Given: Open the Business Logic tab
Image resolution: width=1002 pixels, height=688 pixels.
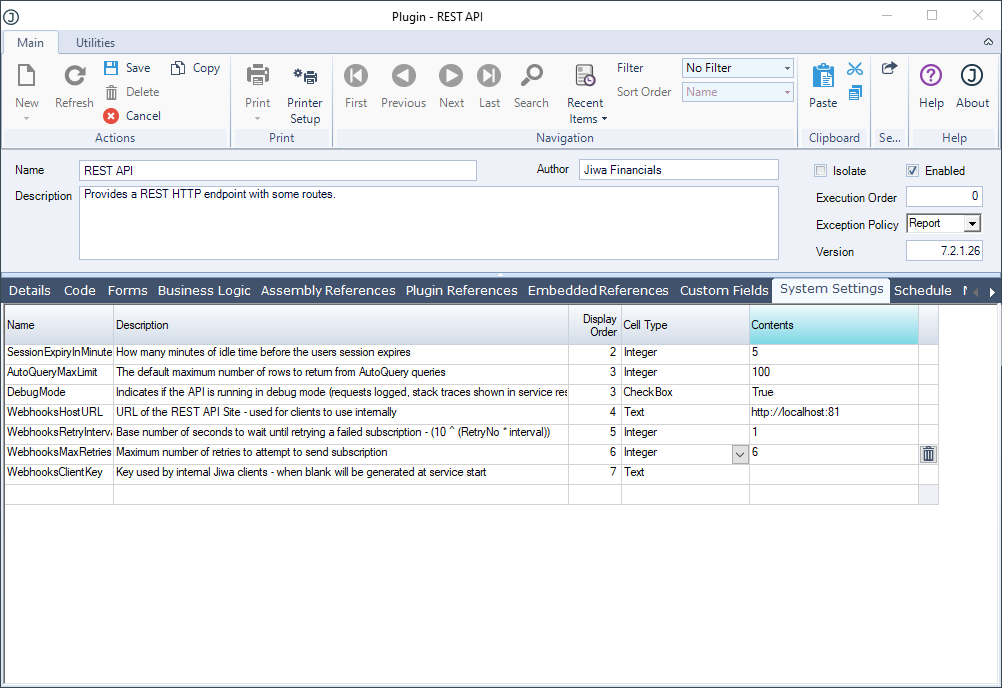Looking at the screenshot, I should pyautogui.click(x=204, y=291).
